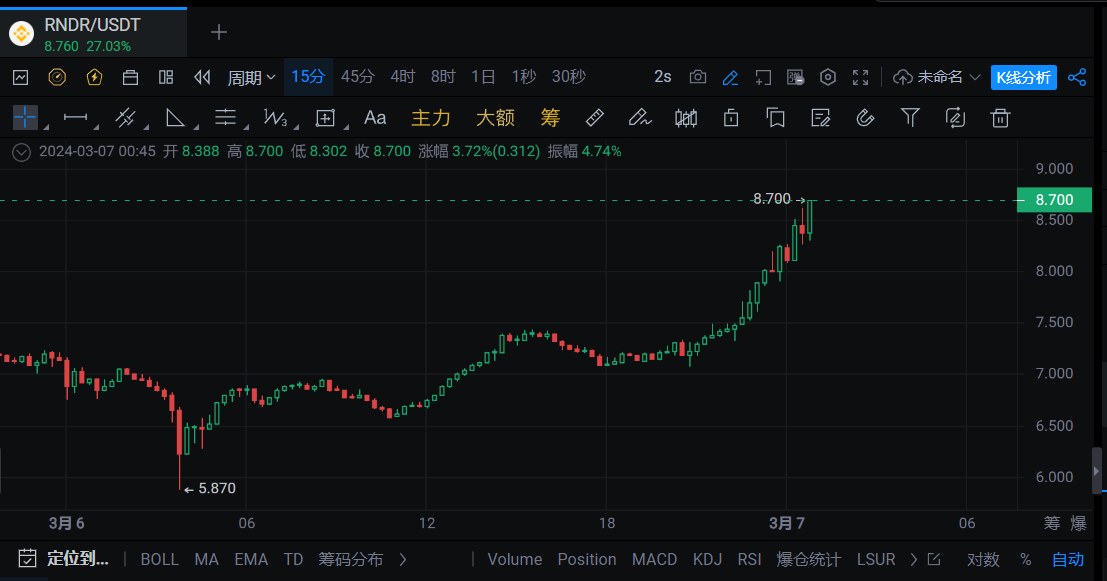Toggle the % percentage scale
This screenshot has width=1107, height=581.
(x=1025, y=559)
